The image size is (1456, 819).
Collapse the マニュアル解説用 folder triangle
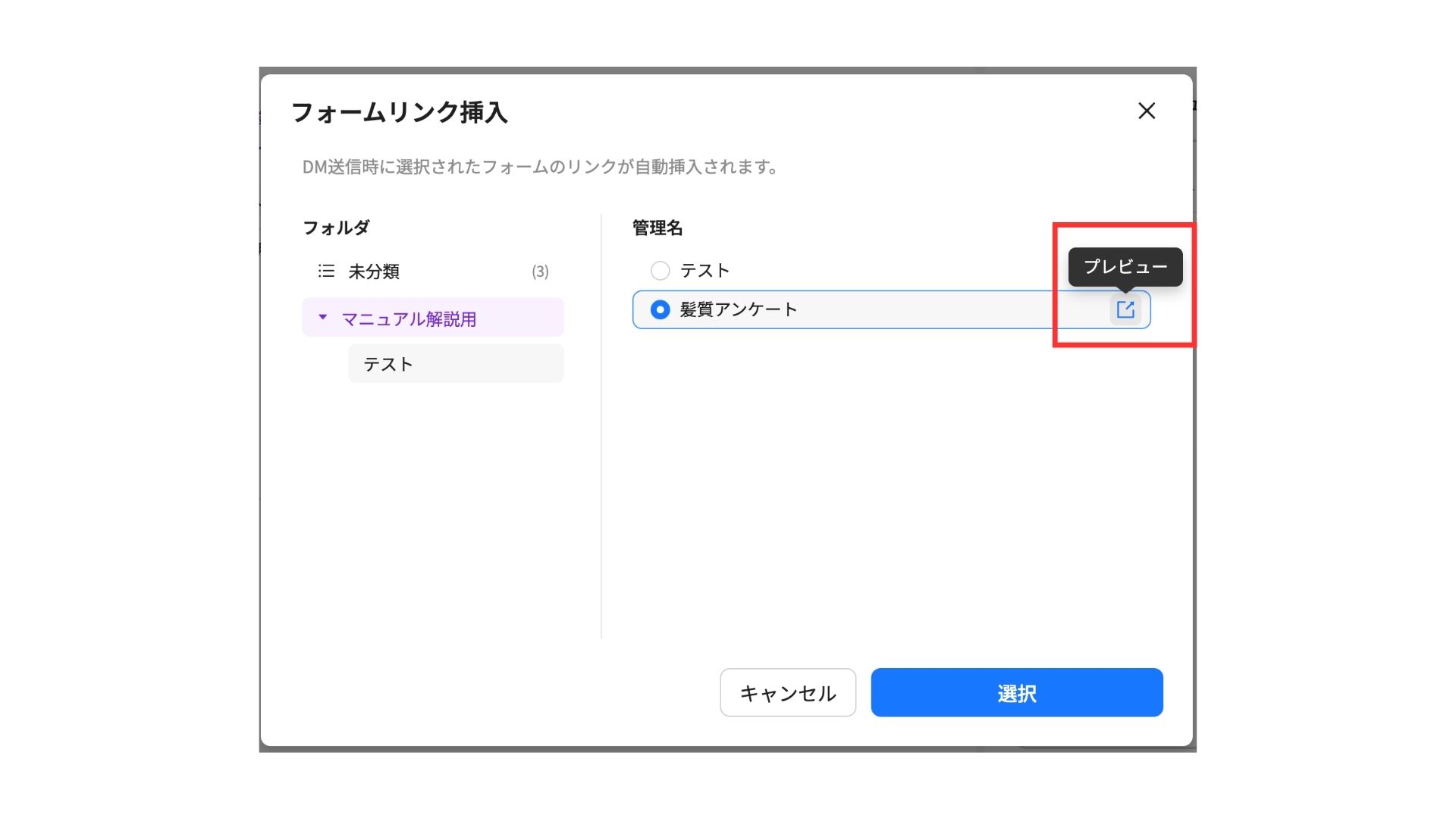click(x=322, y=317)
